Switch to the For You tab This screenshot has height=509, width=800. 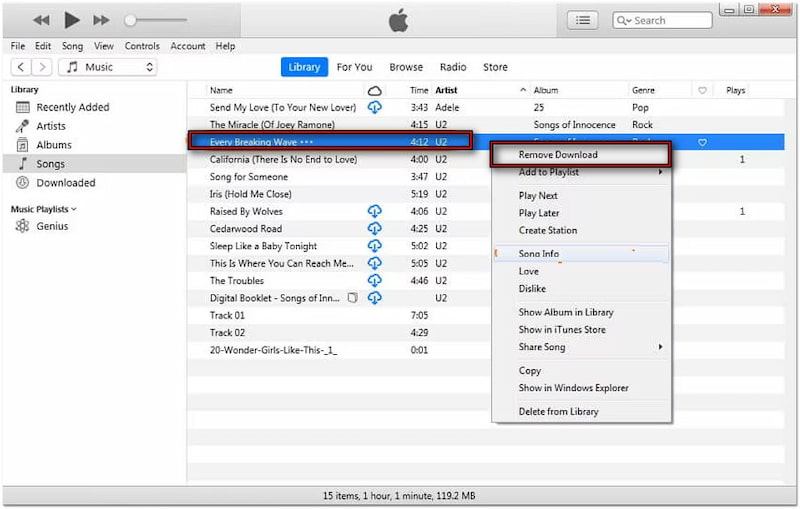tap(355, 67)
